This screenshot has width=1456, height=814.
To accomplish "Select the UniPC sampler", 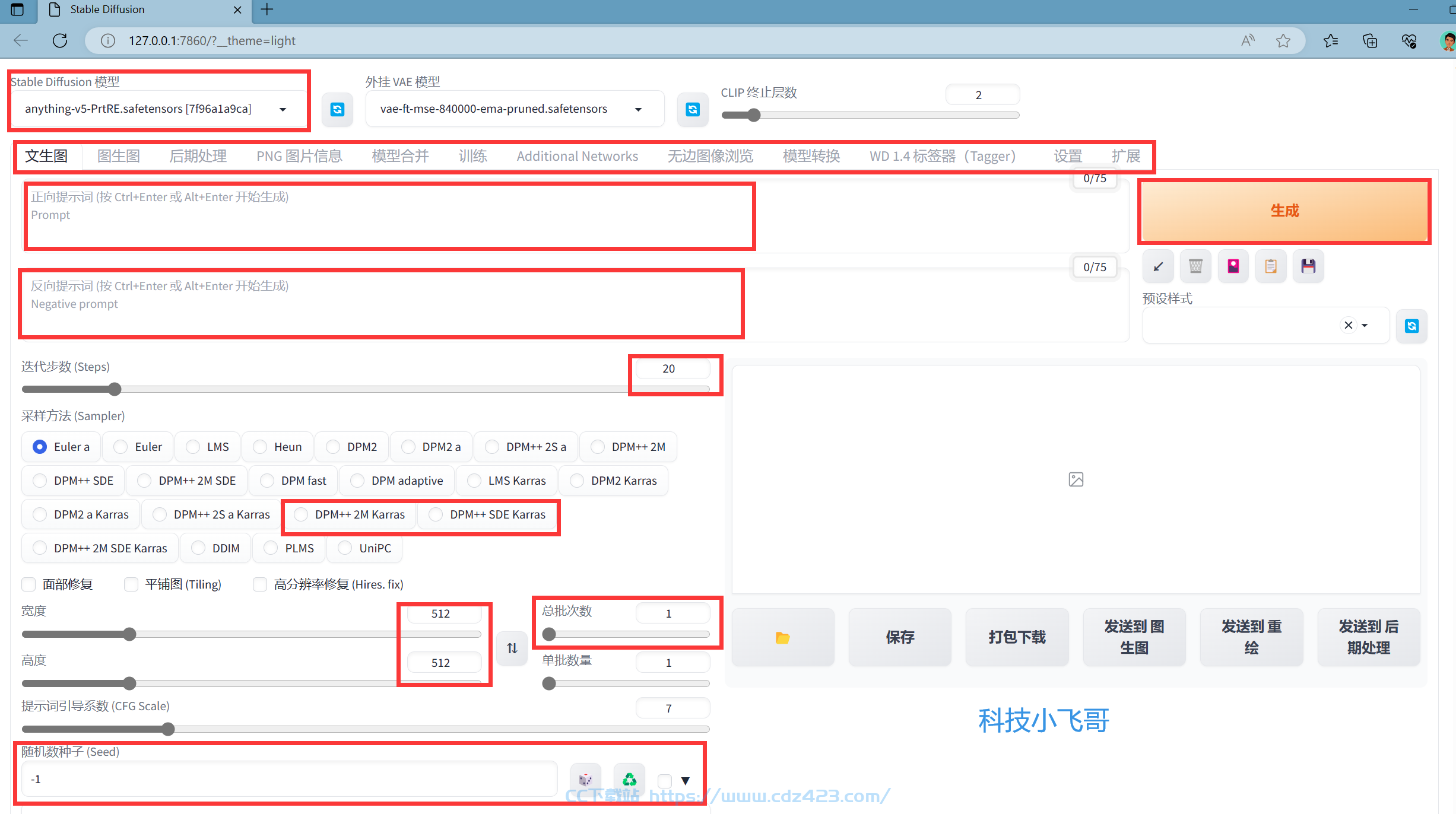I will coord(364,548).
